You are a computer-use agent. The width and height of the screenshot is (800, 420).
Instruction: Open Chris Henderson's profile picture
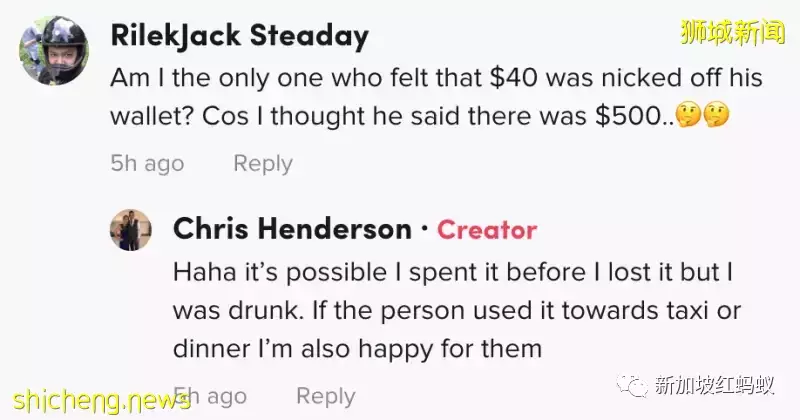click(x=130, y=230)
